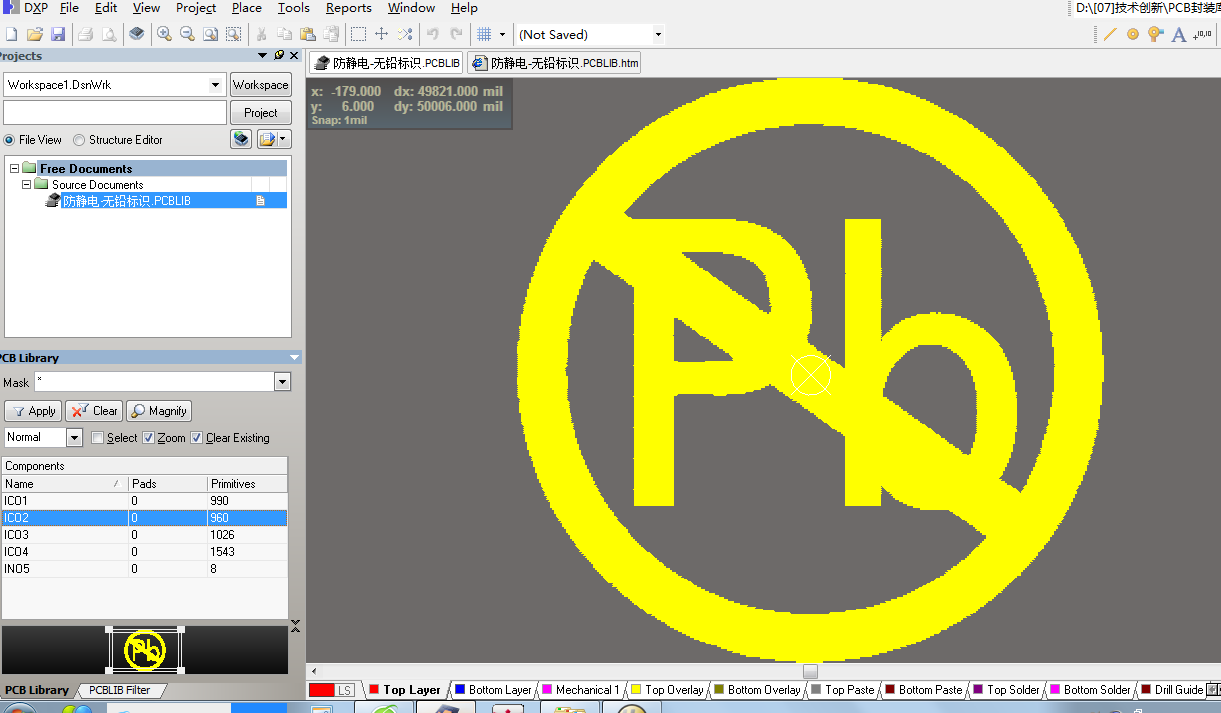Enable the Select checkbox

tap(98, 438)
